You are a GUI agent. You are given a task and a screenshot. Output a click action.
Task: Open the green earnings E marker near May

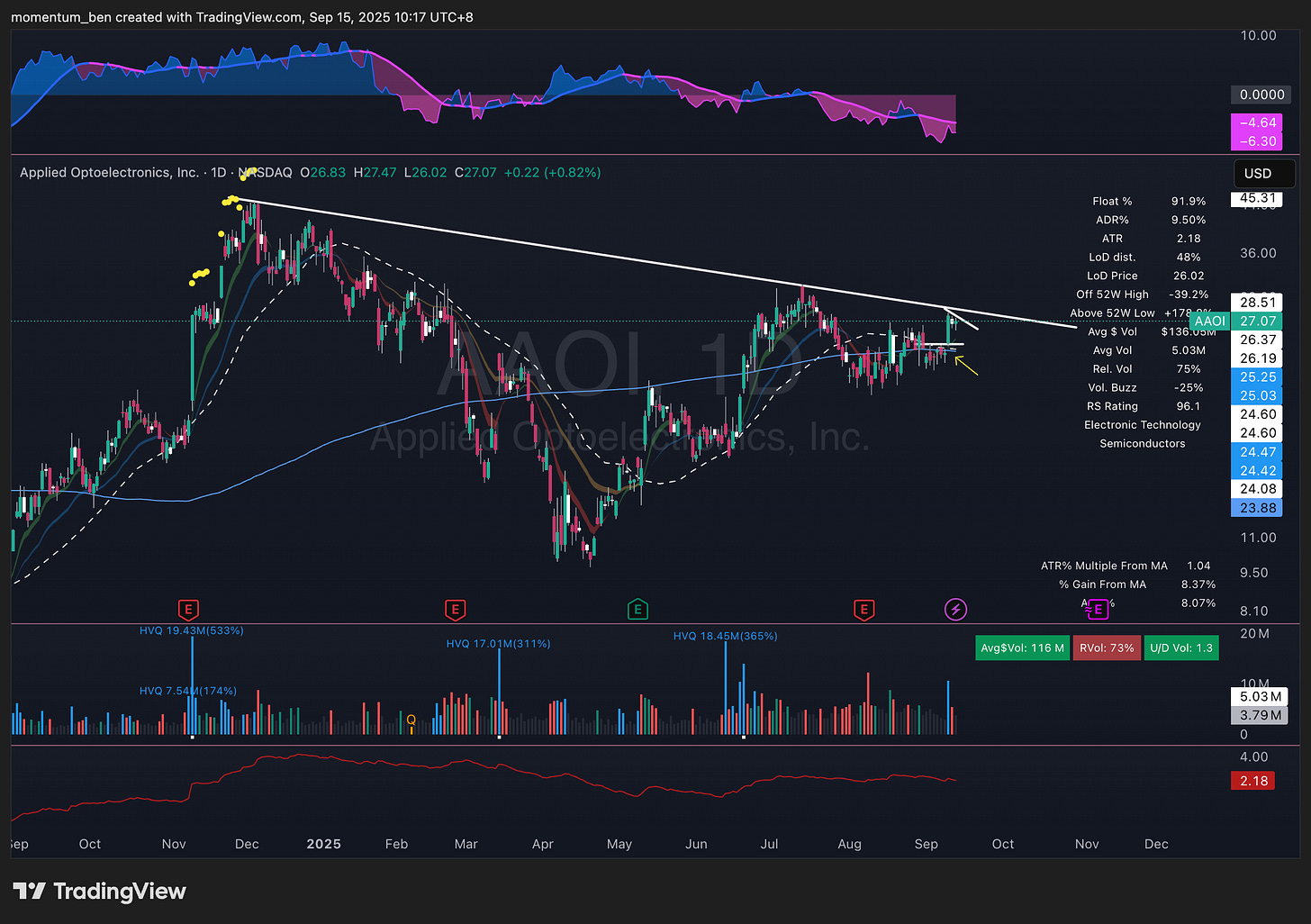point(637,610)
